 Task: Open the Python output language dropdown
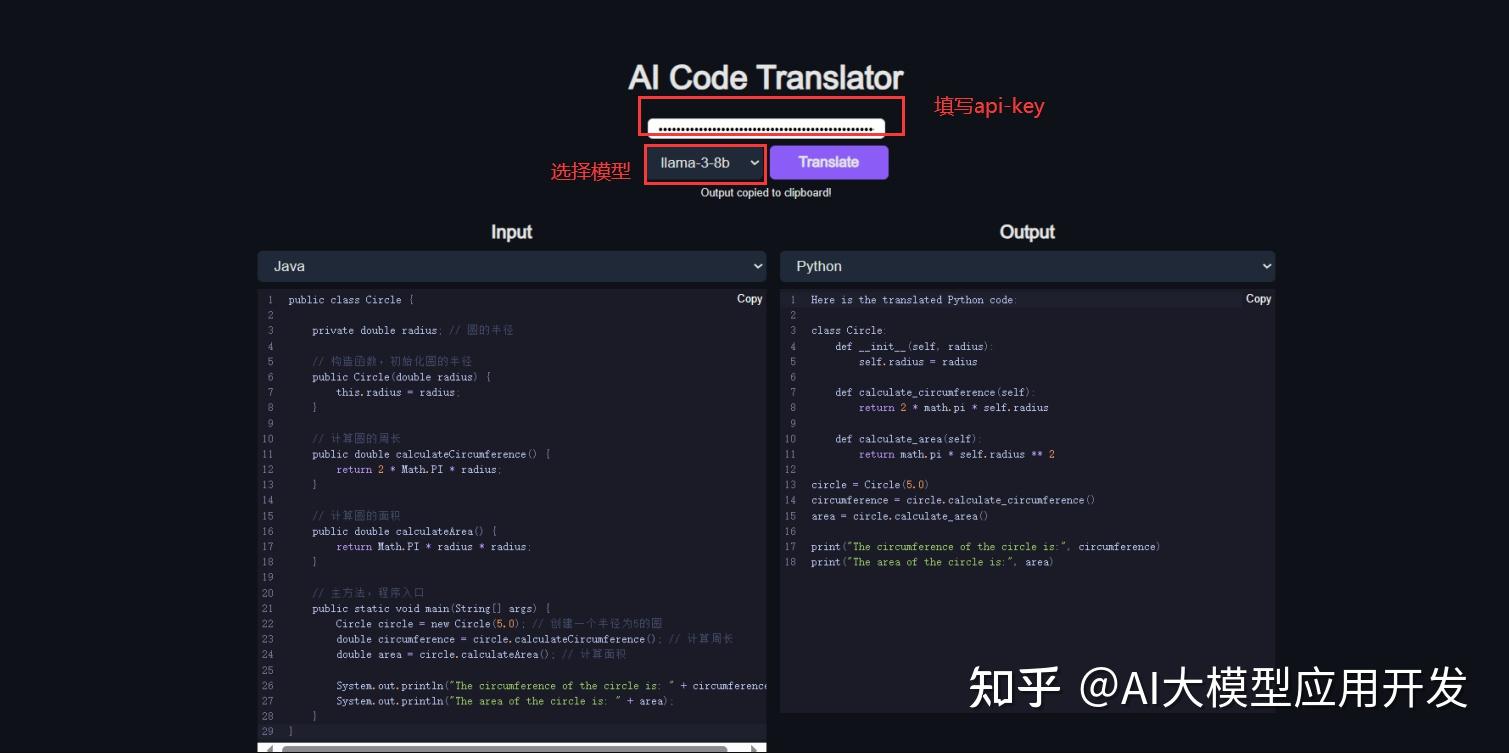coord(1027,266)
